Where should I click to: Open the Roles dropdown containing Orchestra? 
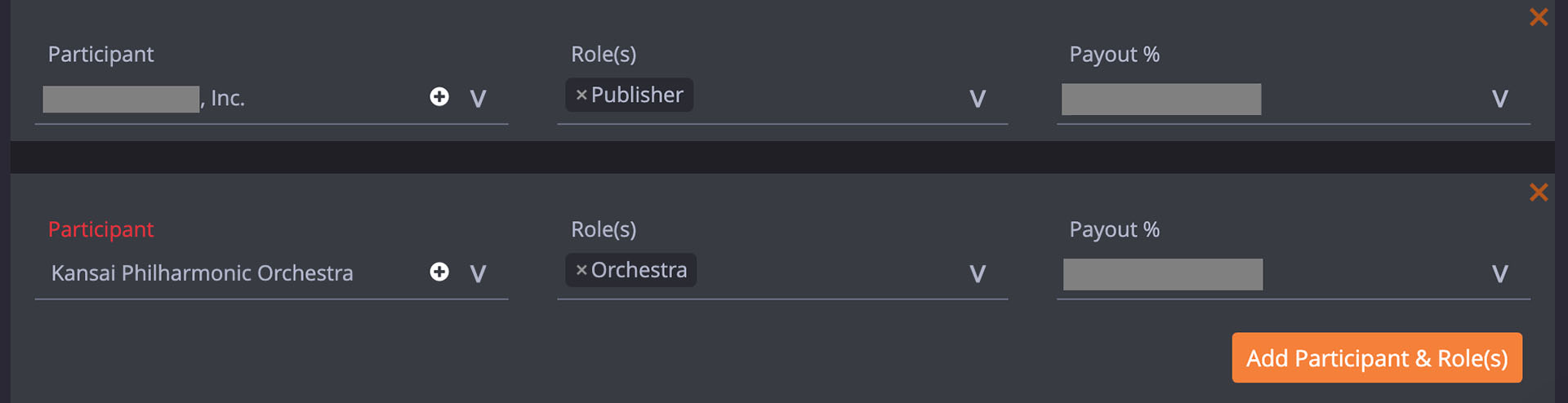click(978, 273)
